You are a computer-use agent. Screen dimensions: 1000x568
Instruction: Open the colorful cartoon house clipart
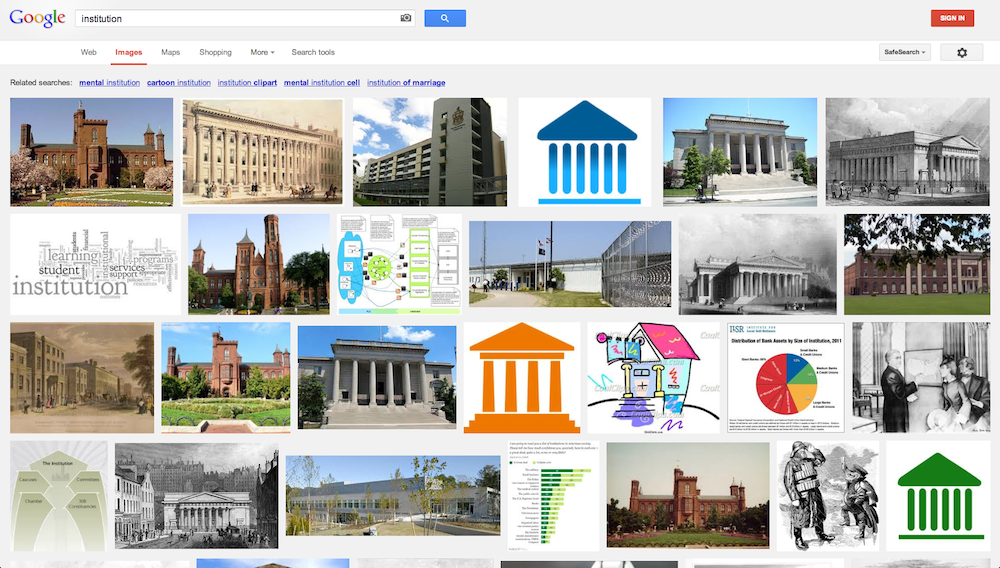(654, 377)
